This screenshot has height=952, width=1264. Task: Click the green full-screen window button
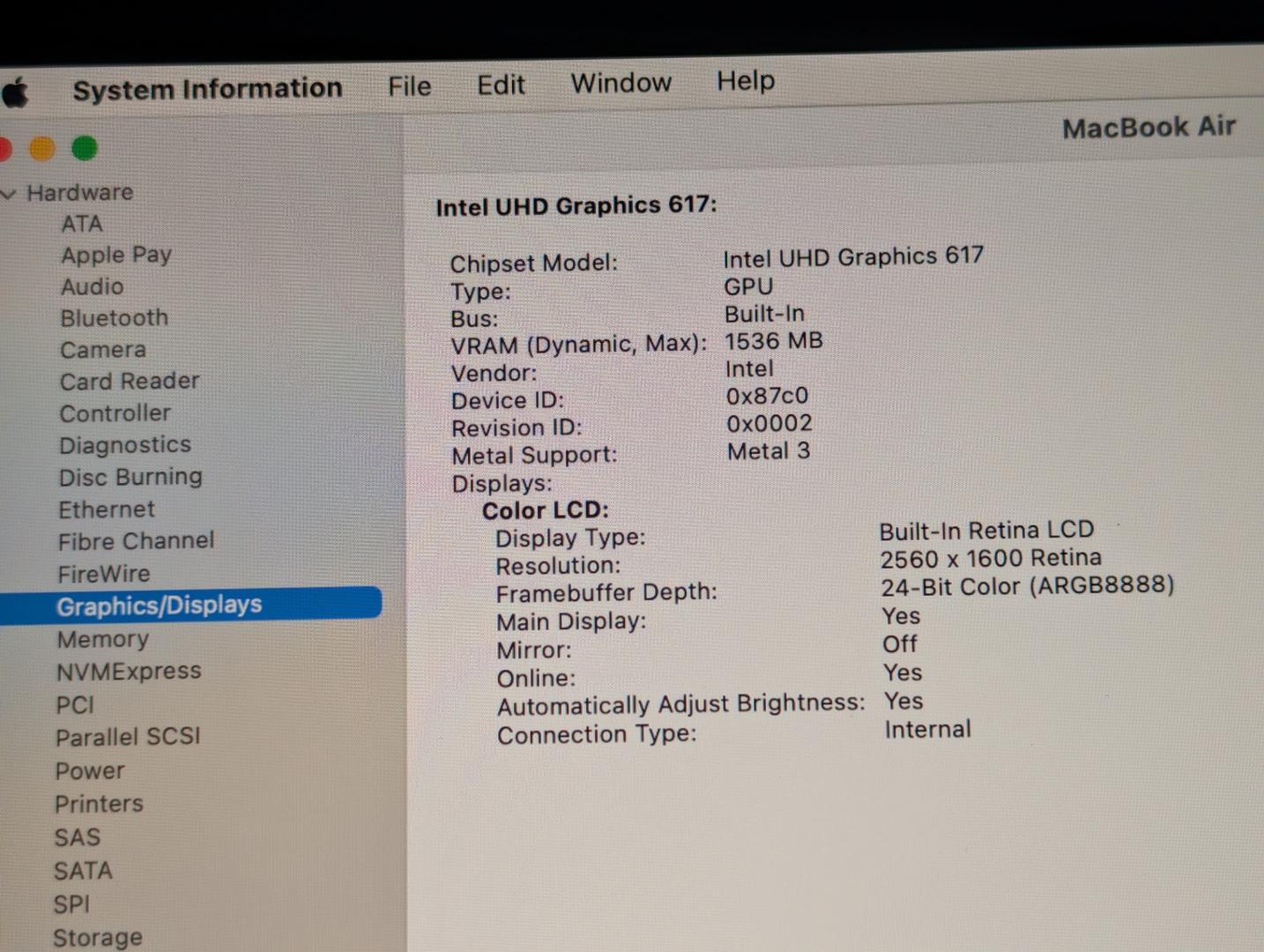pyautogui.click(x=85, y=148)
